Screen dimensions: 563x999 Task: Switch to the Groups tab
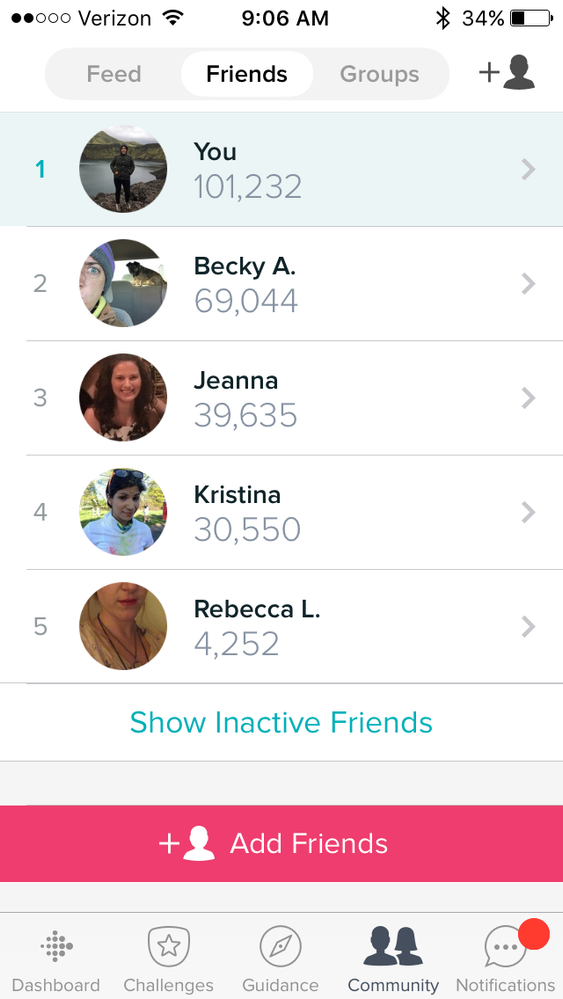(380, 74)
